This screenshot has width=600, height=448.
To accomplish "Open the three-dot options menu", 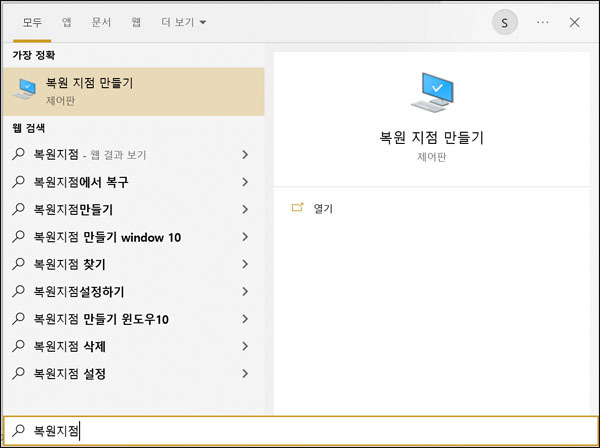I will 542,23.
